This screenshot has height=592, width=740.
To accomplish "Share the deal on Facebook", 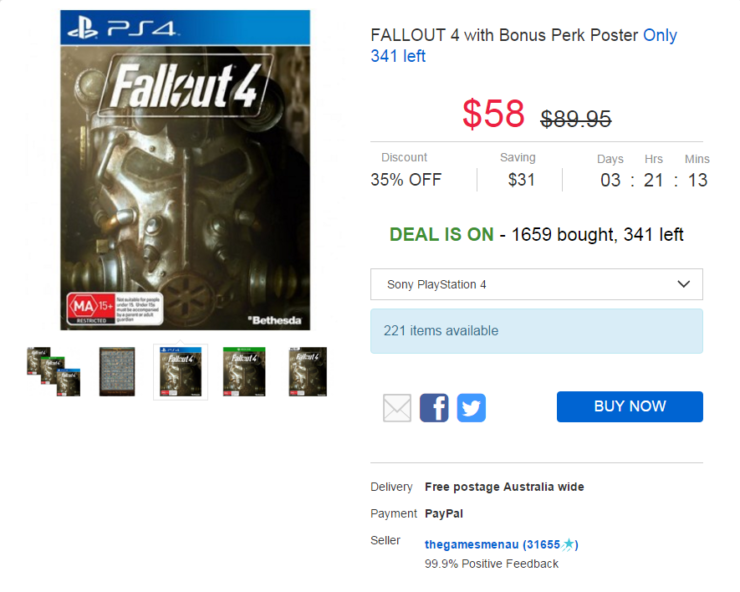I will point(434,407).
